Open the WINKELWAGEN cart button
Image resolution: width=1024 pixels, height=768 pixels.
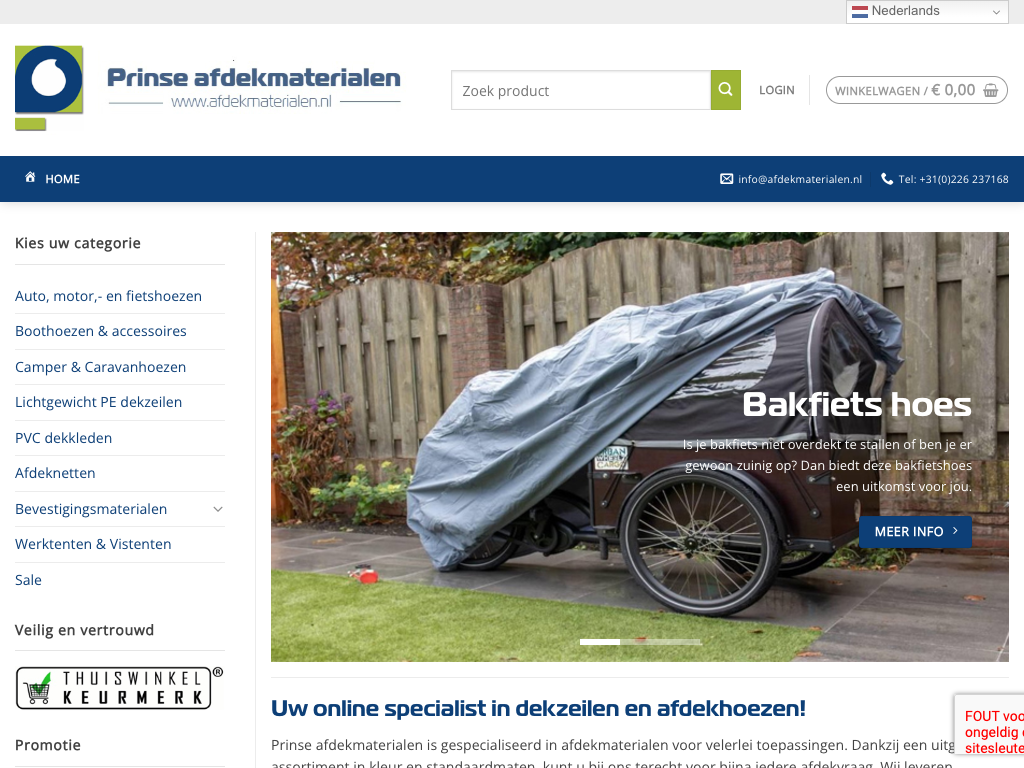coord(916,90)
